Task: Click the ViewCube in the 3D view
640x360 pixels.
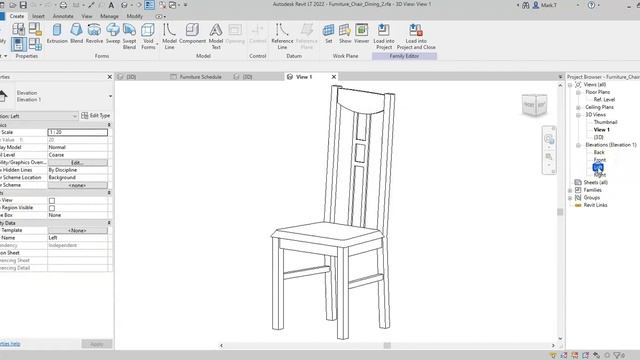Action: (534, 105)
